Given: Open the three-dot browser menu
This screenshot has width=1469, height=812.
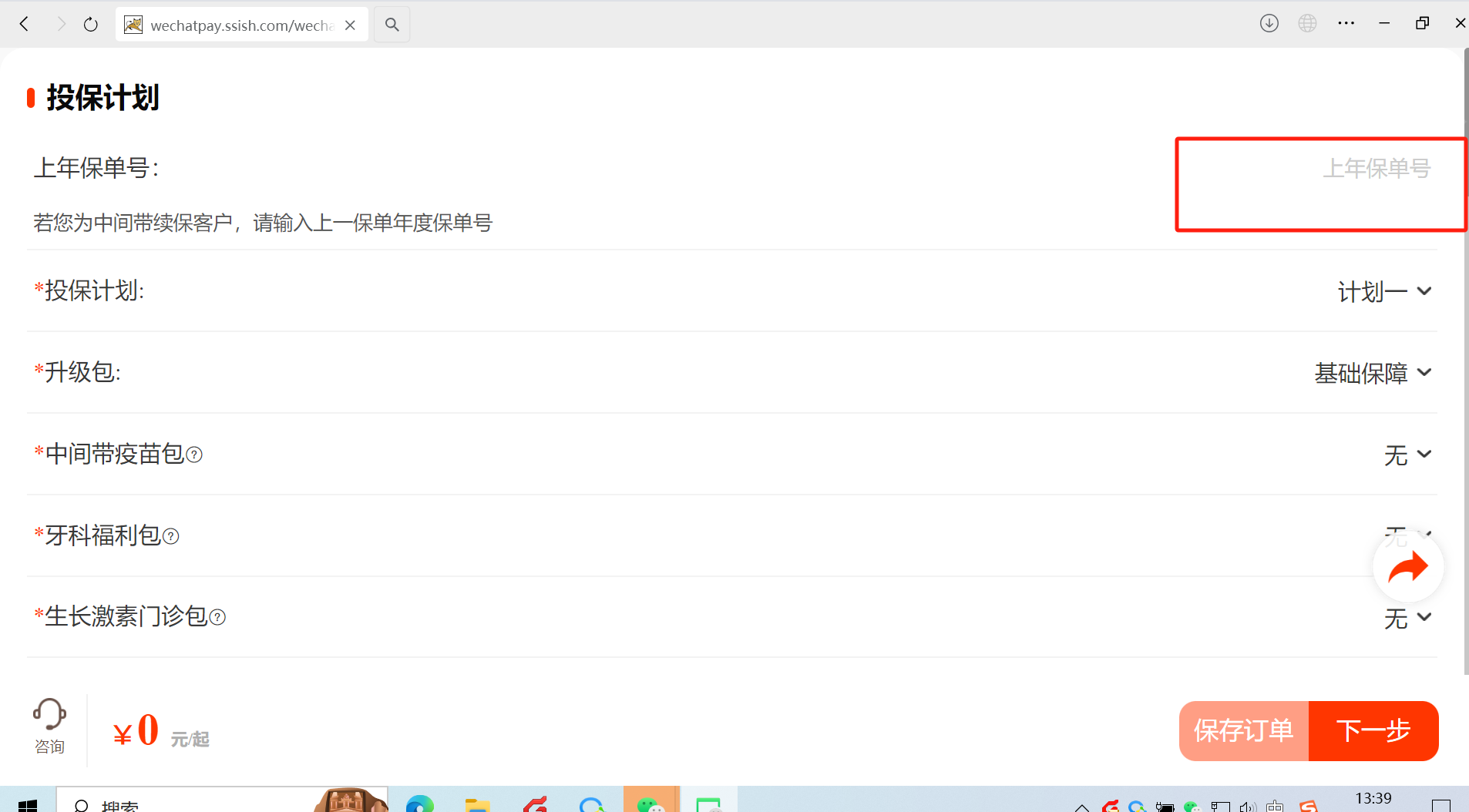Looking at the screenshot, I should [x=1346, y=24].
